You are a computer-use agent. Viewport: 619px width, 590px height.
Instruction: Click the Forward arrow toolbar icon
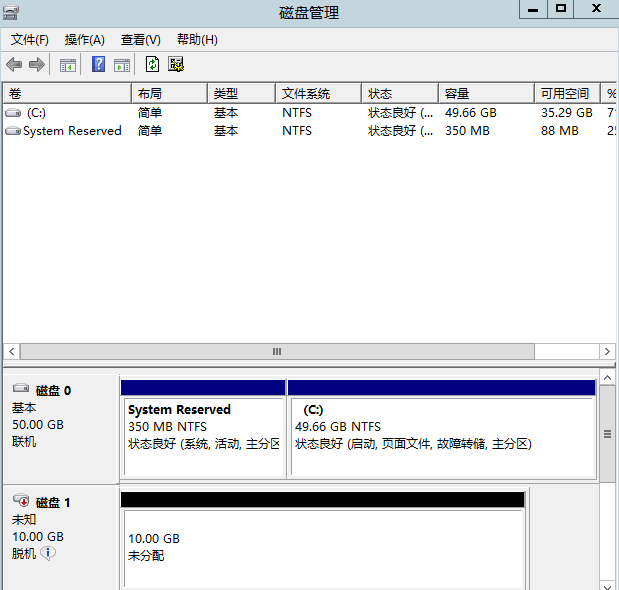pos(37,64)
